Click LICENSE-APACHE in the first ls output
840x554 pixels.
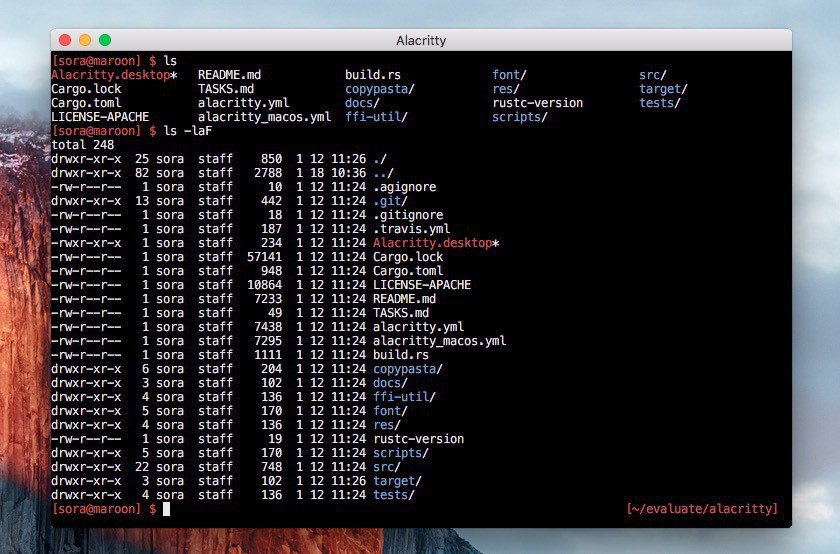coord(100,117)
